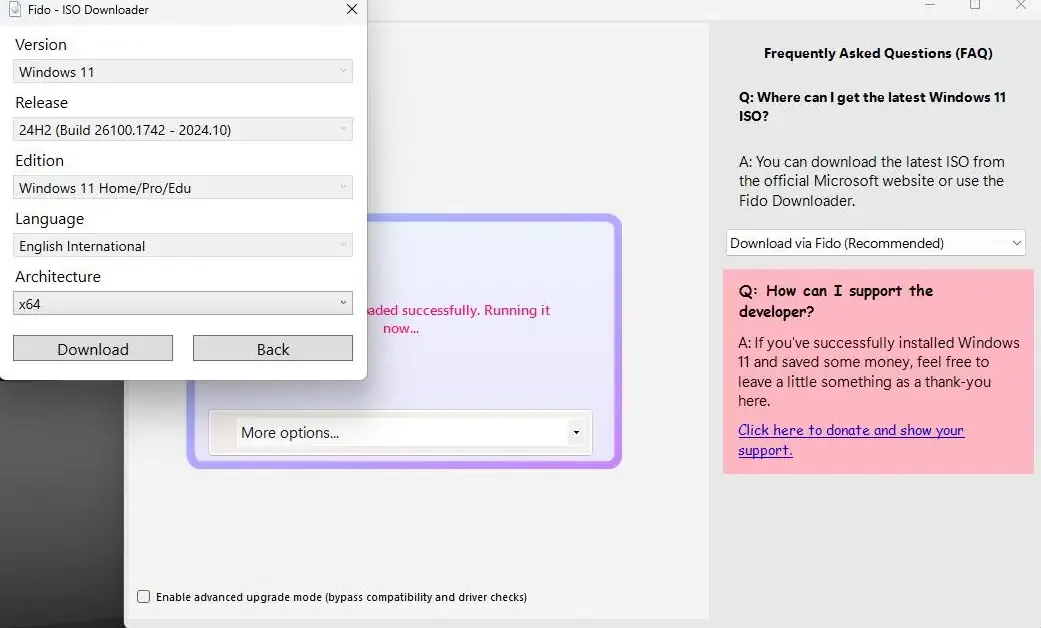Minimize the background main window
The height and width of the screenshot is (628, 1041).
coord(930,5)
